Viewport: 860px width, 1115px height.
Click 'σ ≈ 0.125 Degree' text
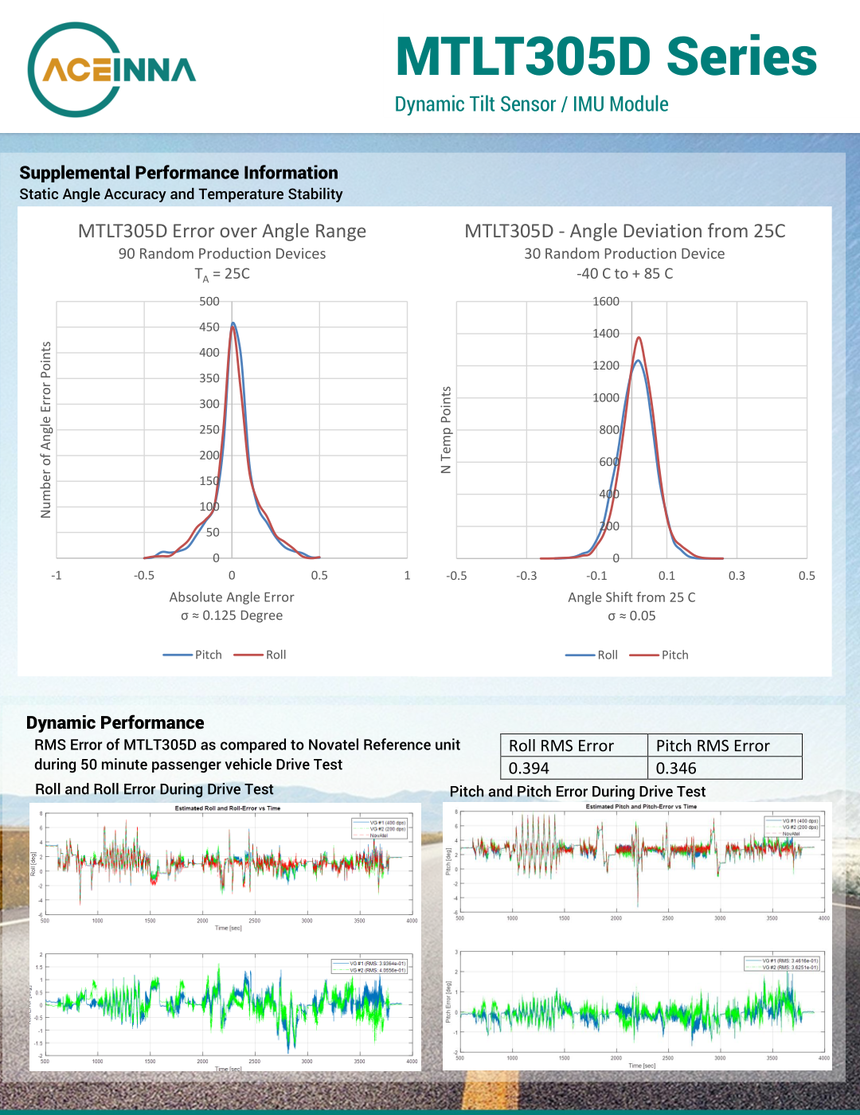(x=231, y=616)
